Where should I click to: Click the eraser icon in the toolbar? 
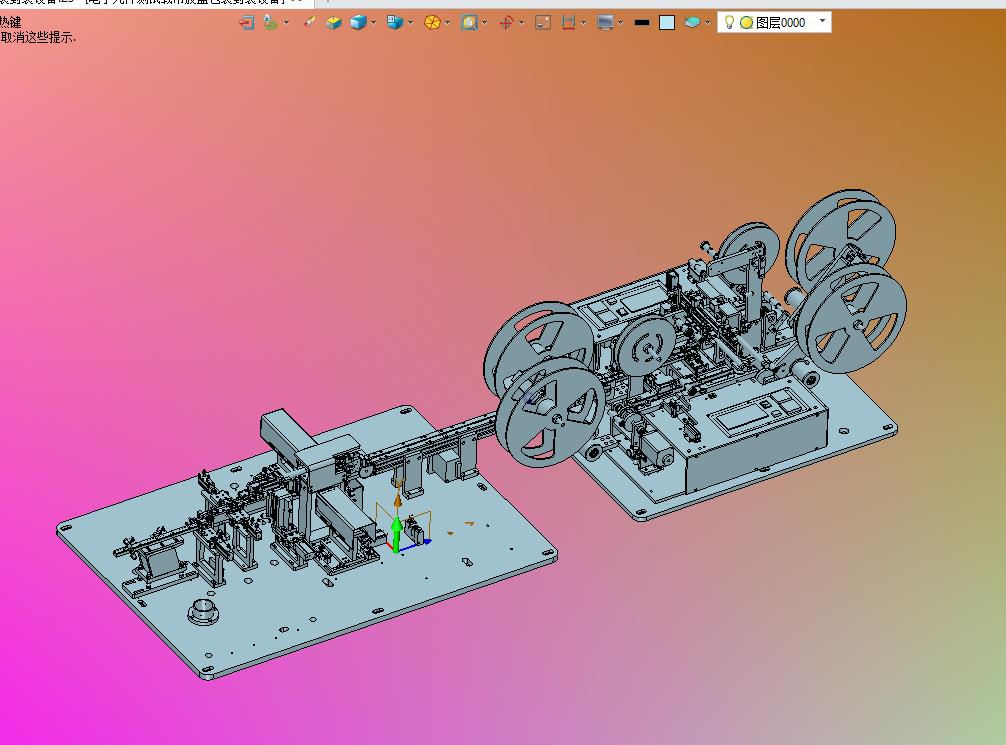tap(309, 22)
